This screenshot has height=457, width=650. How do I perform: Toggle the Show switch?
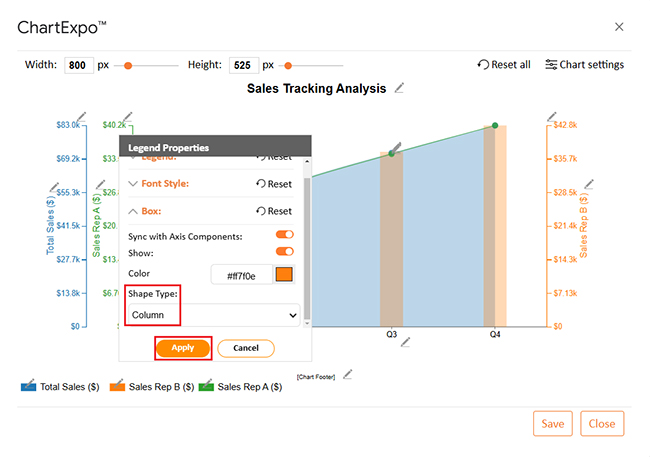285,251
